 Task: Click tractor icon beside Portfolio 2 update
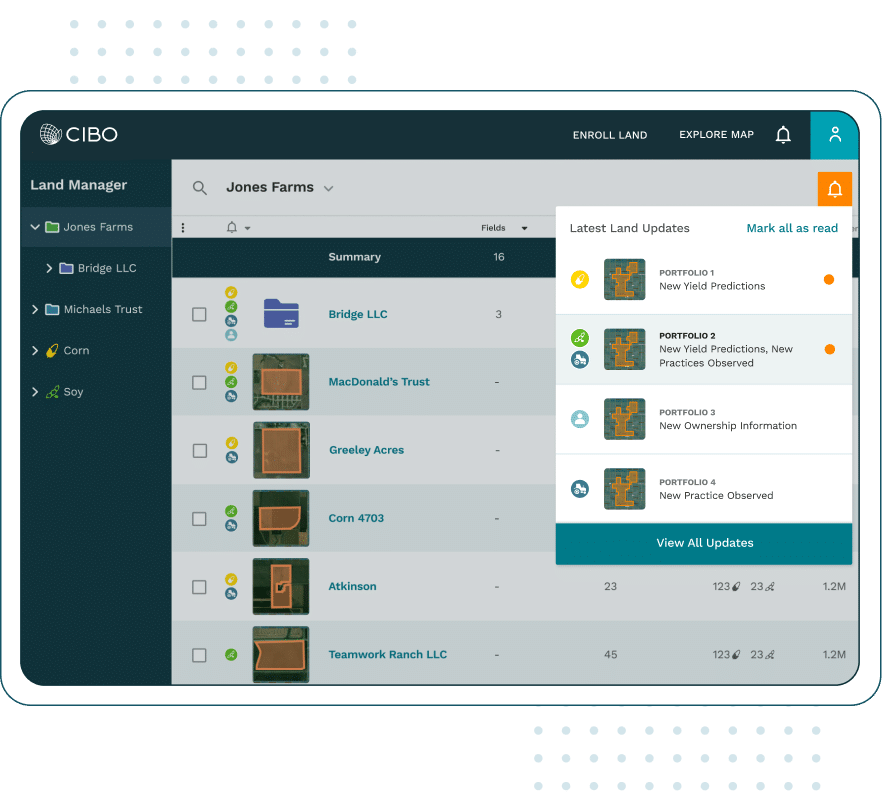pyautogui.click(x=580, y=359)
